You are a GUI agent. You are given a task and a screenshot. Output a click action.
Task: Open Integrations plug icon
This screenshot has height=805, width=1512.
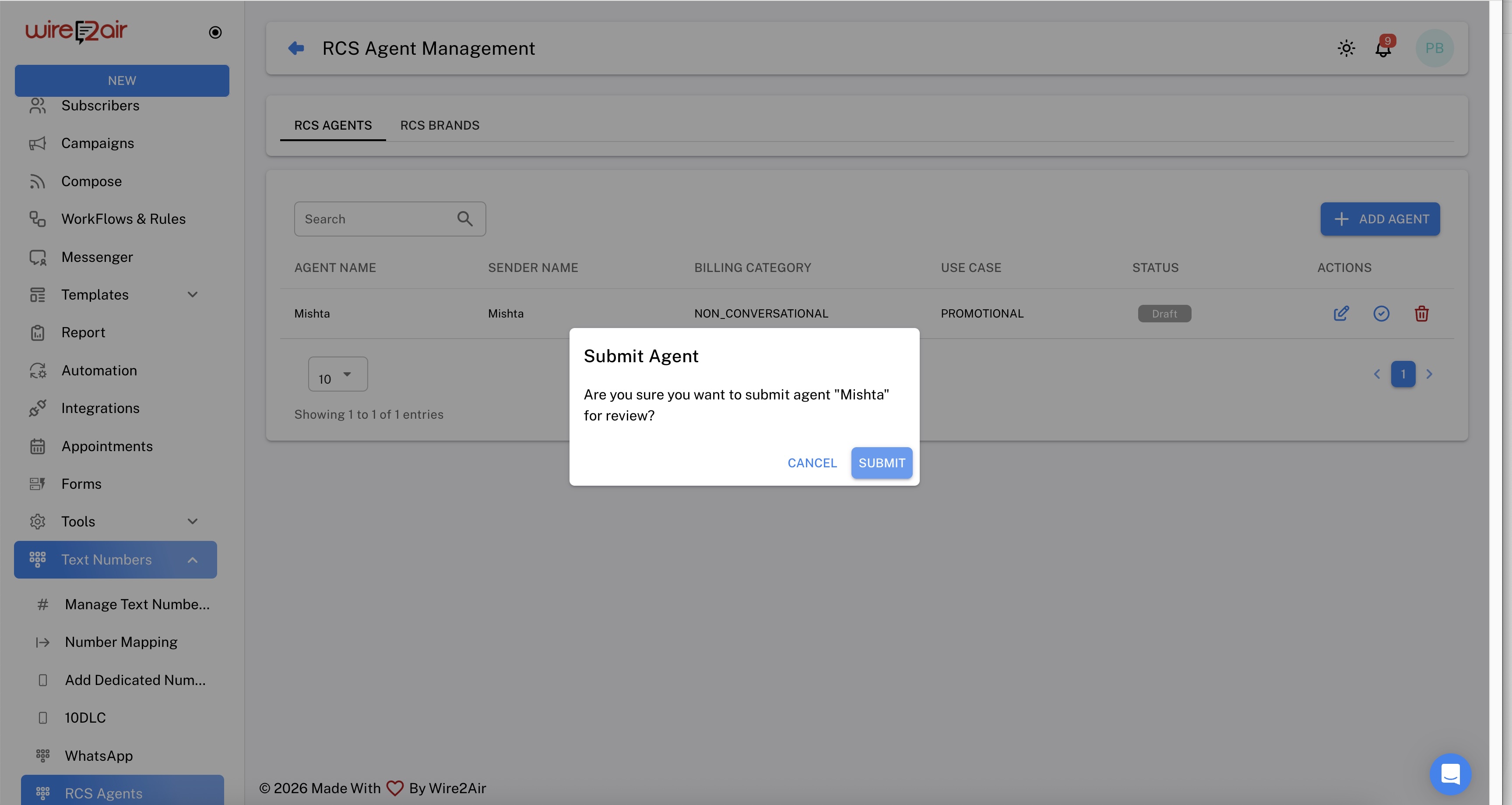point(38,407)
